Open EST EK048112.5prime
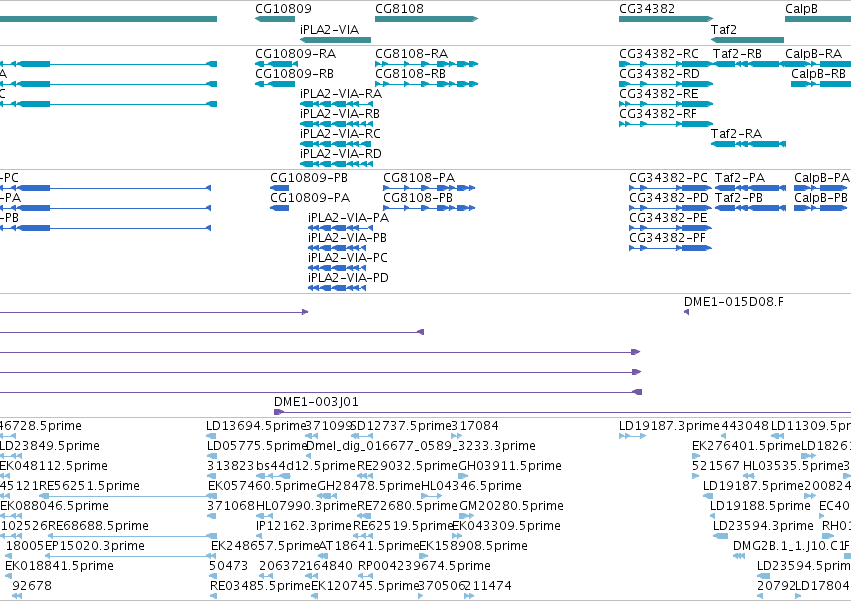Screen dimensions: 851x601 click(54, 466)
